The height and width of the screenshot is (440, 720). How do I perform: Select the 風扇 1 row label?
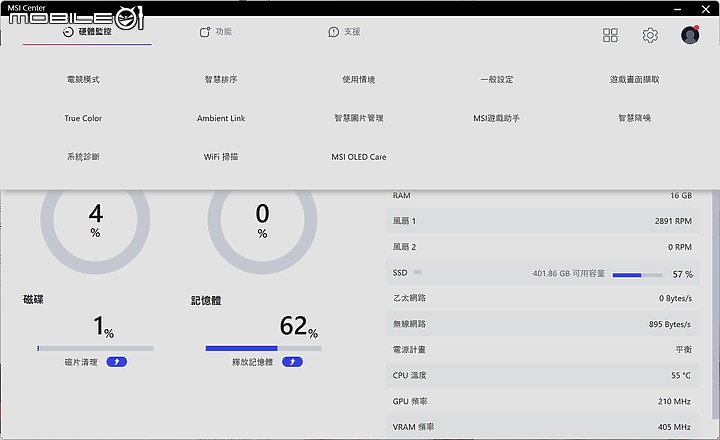point(404,221)
